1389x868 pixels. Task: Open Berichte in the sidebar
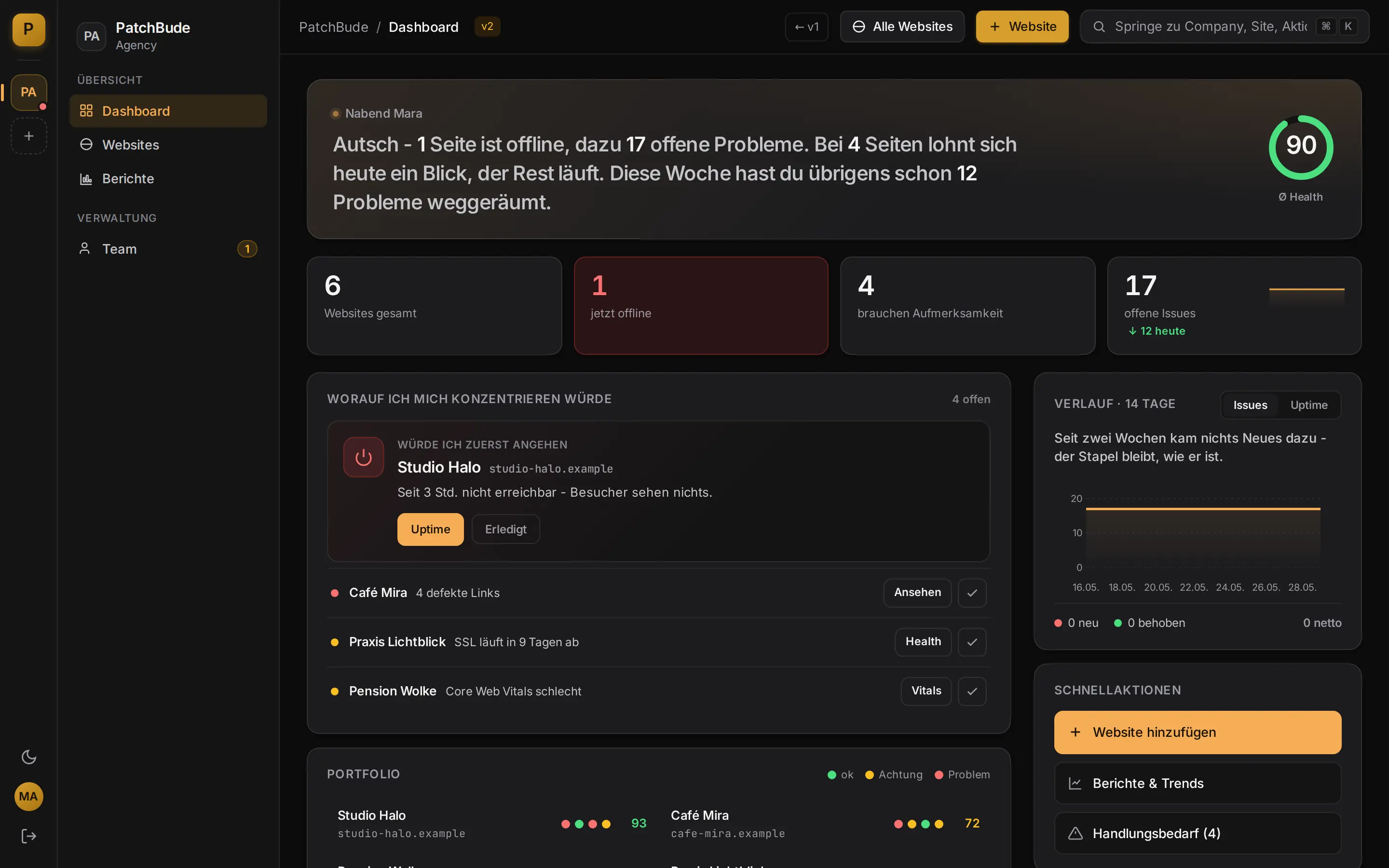pyautogui.click(x=168, y=178)
